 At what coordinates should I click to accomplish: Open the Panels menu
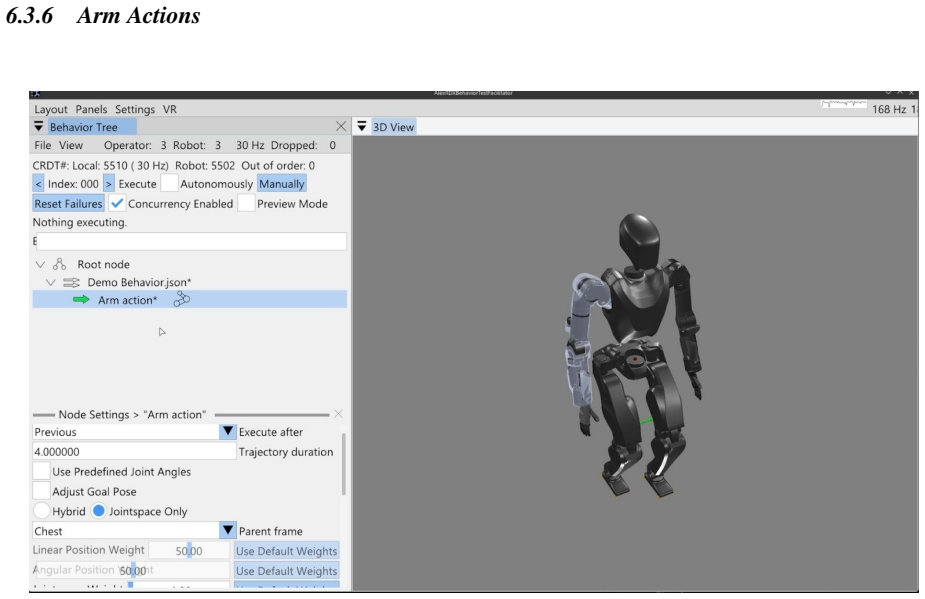coord(91,109)
